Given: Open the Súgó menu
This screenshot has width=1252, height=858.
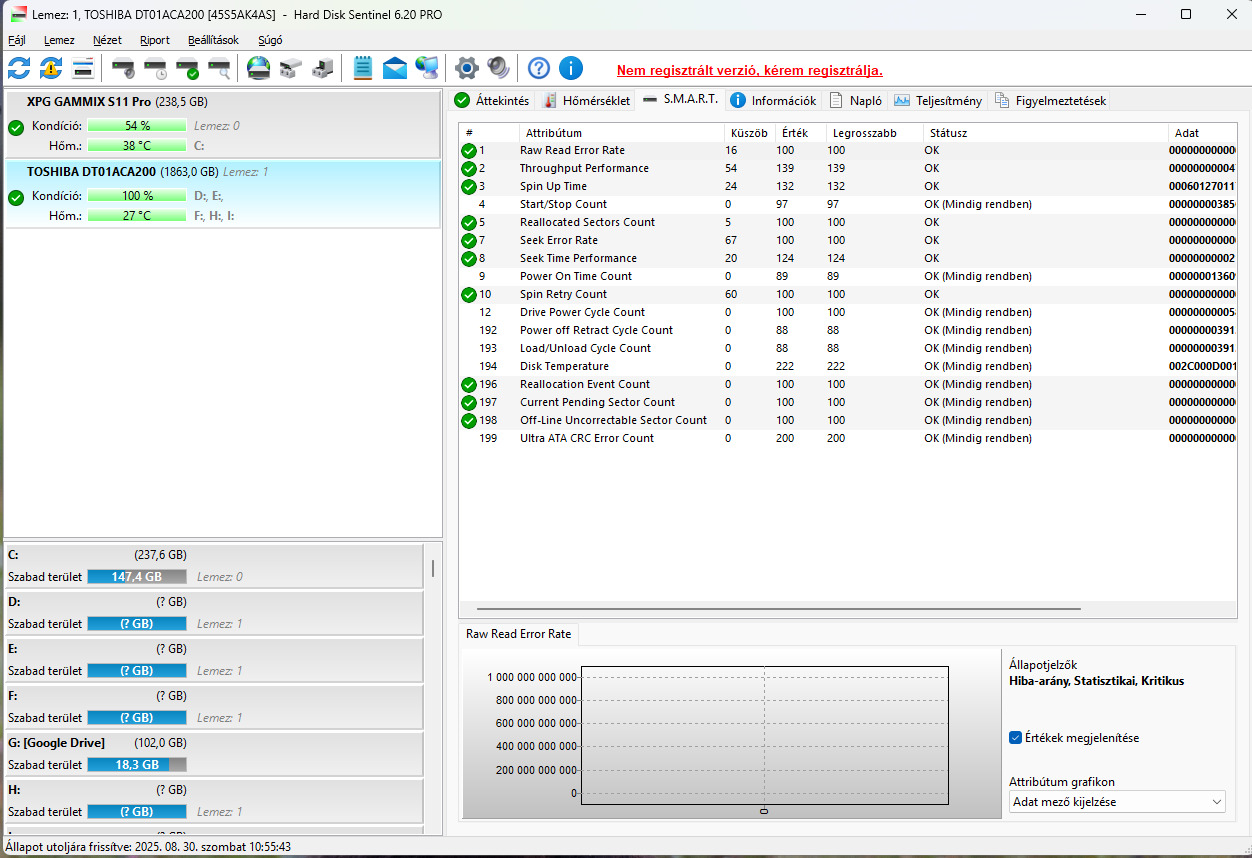Looking at the screenshot, I should [x=270, y=40].
